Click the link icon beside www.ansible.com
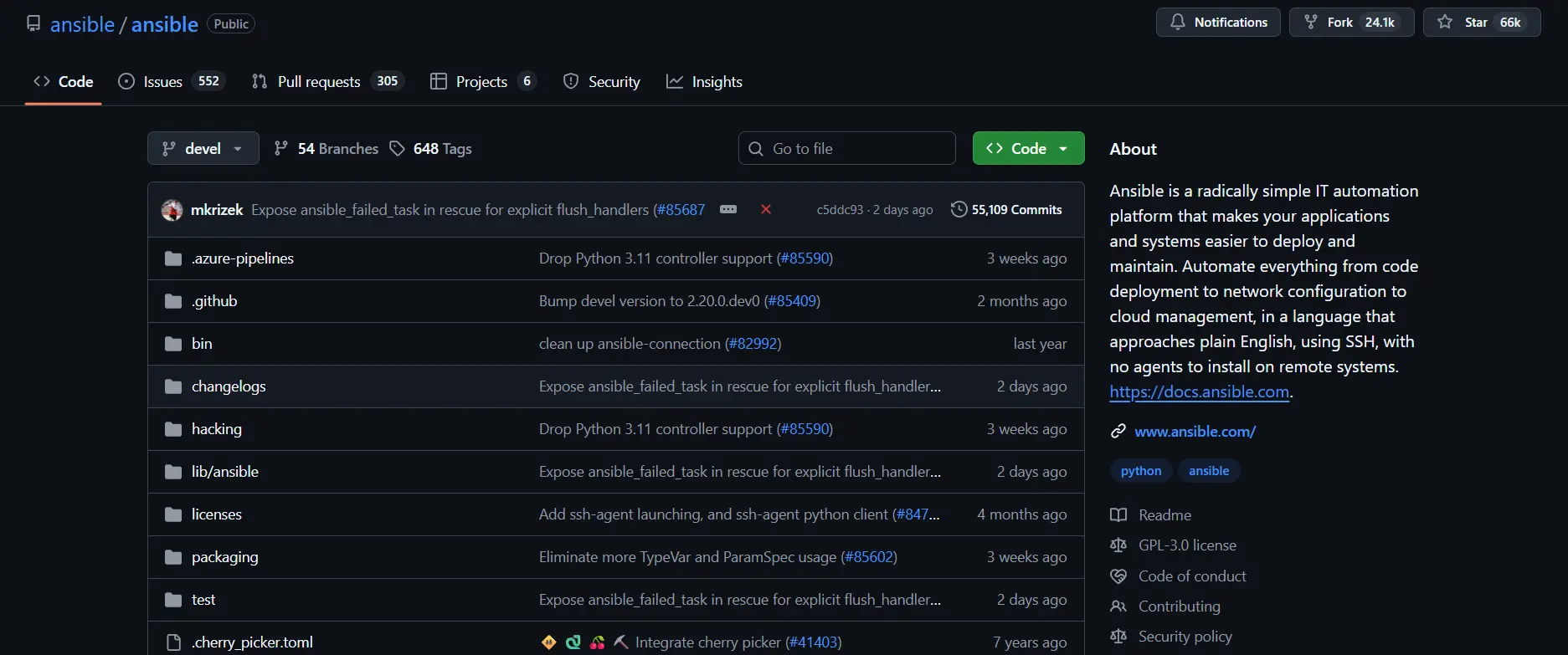Screen dimensions: 1568x655 (x=1118, y=432)
